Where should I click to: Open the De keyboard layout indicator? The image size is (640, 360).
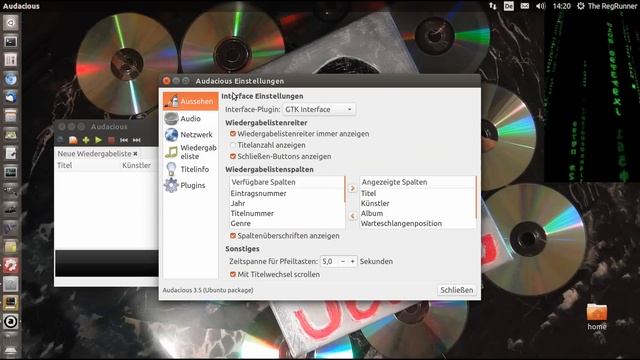point(509,6)
